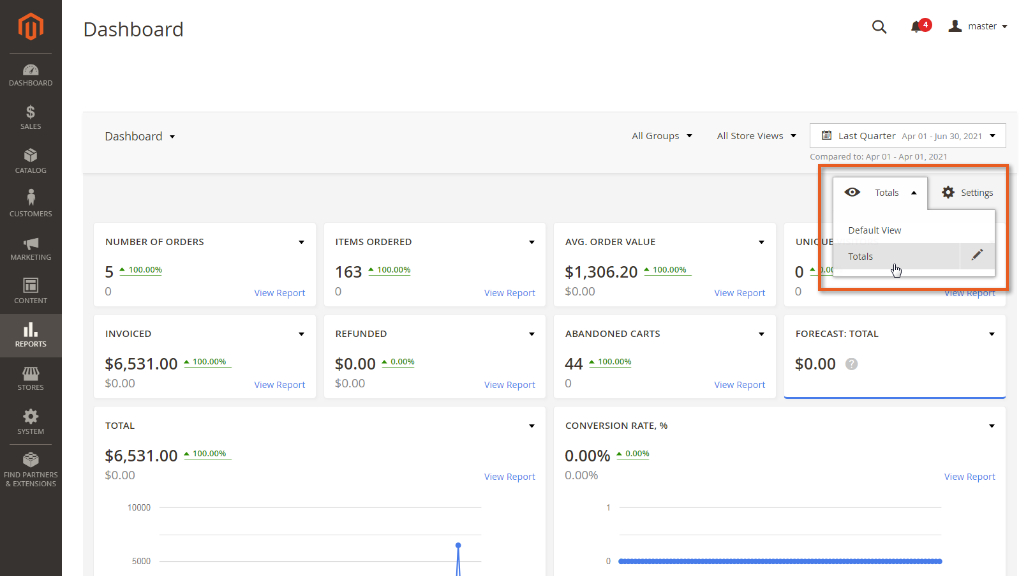Click the pencil icon to edit Totals view

pyautogui.click(x=977, y=255)
